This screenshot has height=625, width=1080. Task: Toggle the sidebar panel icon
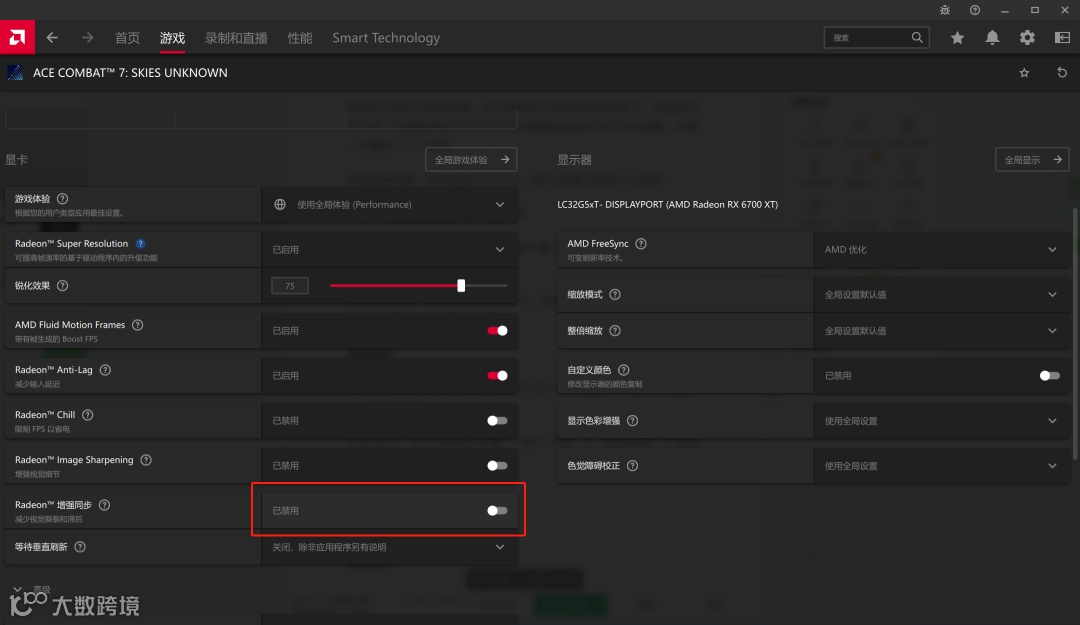tap(1062, 38)
